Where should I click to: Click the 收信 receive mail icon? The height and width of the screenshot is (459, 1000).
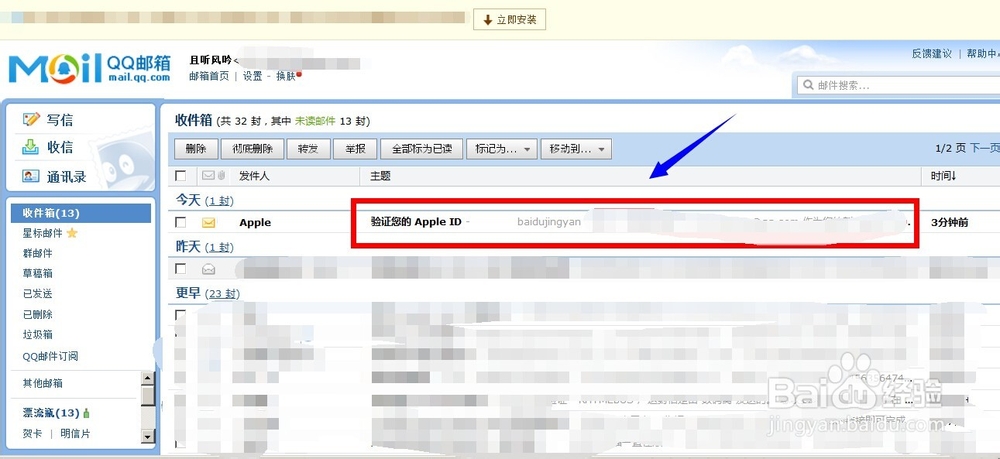[x=31, y=147]
